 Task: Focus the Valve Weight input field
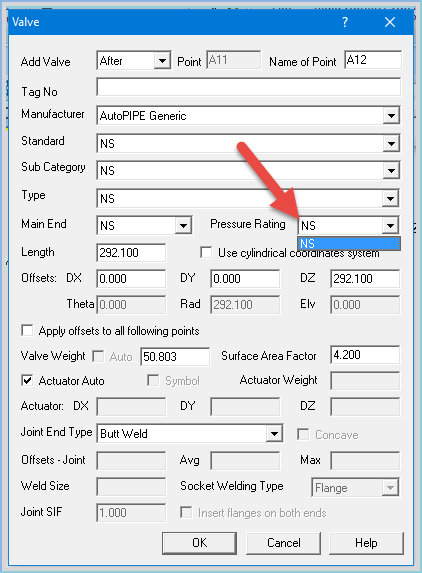175,356
